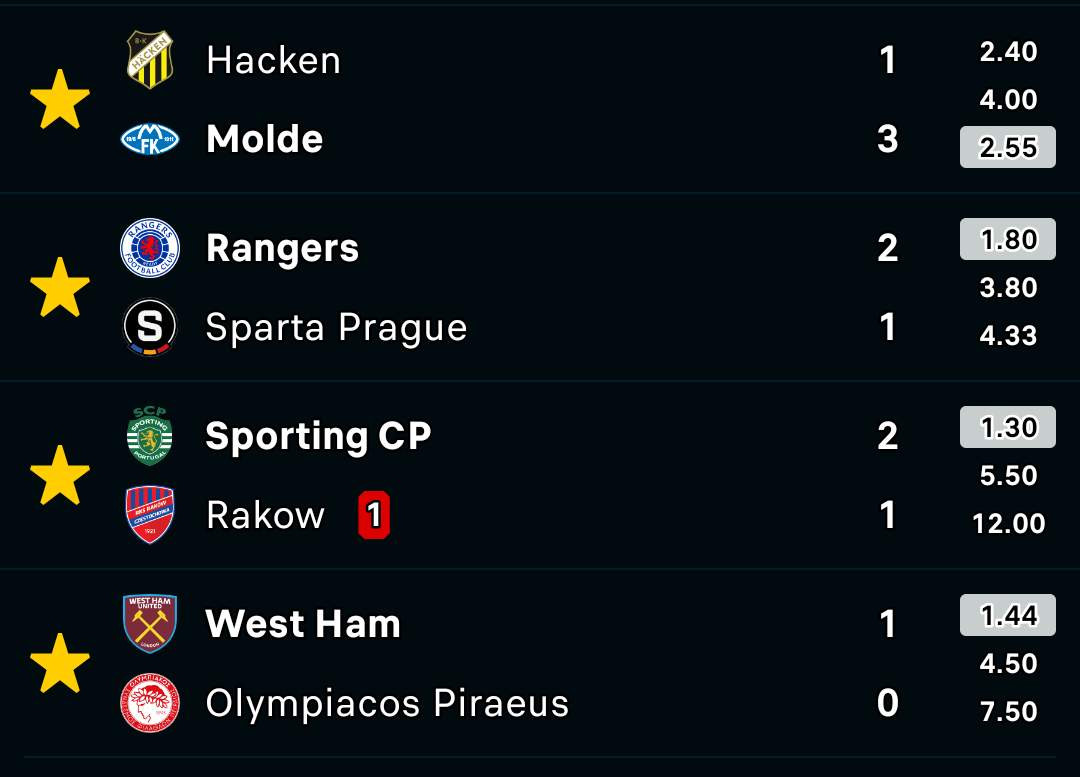Click the Sporting CP crest
Viewport: 1080px width, 777px height.
[x=150, y=436]
